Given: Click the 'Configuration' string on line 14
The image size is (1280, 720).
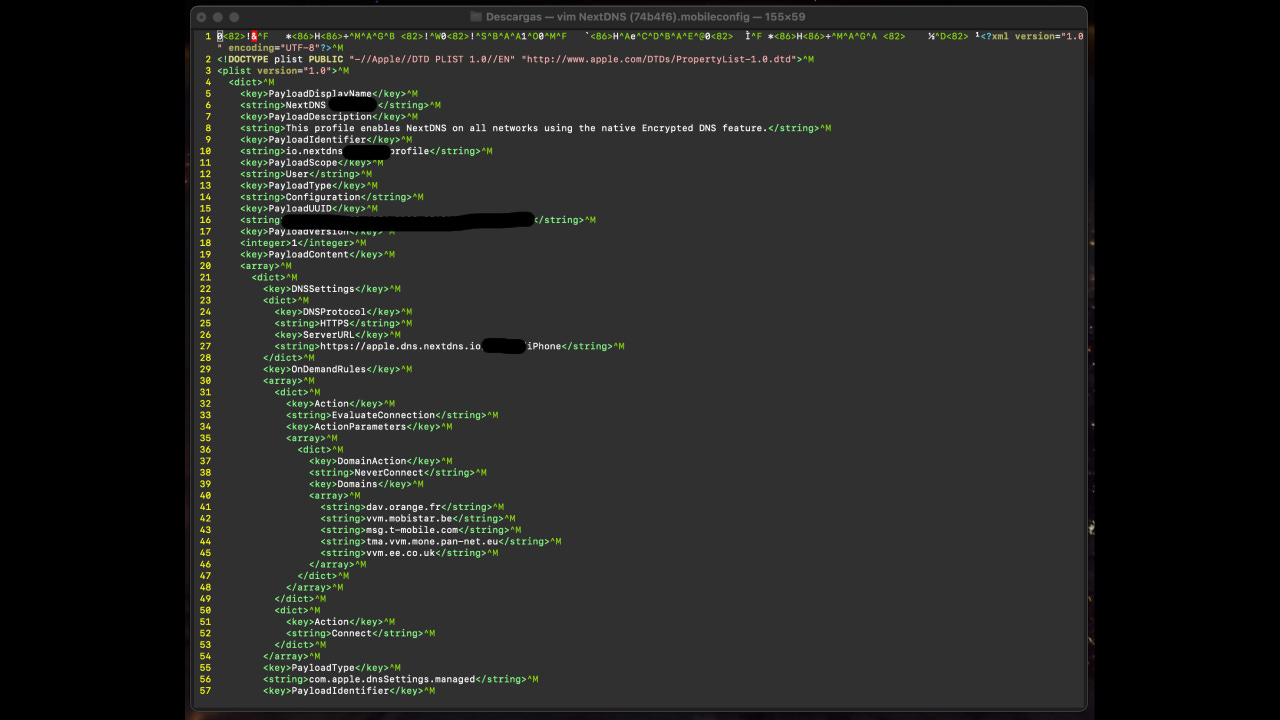Looking at the screenshot, I should [x=323, y=197].
